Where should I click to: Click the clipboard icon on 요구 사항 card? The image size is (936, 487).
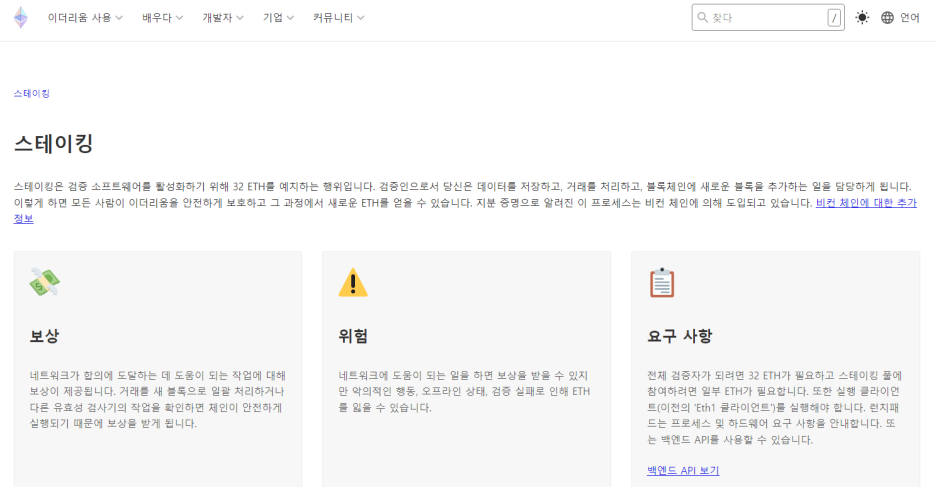pos(662,283)
